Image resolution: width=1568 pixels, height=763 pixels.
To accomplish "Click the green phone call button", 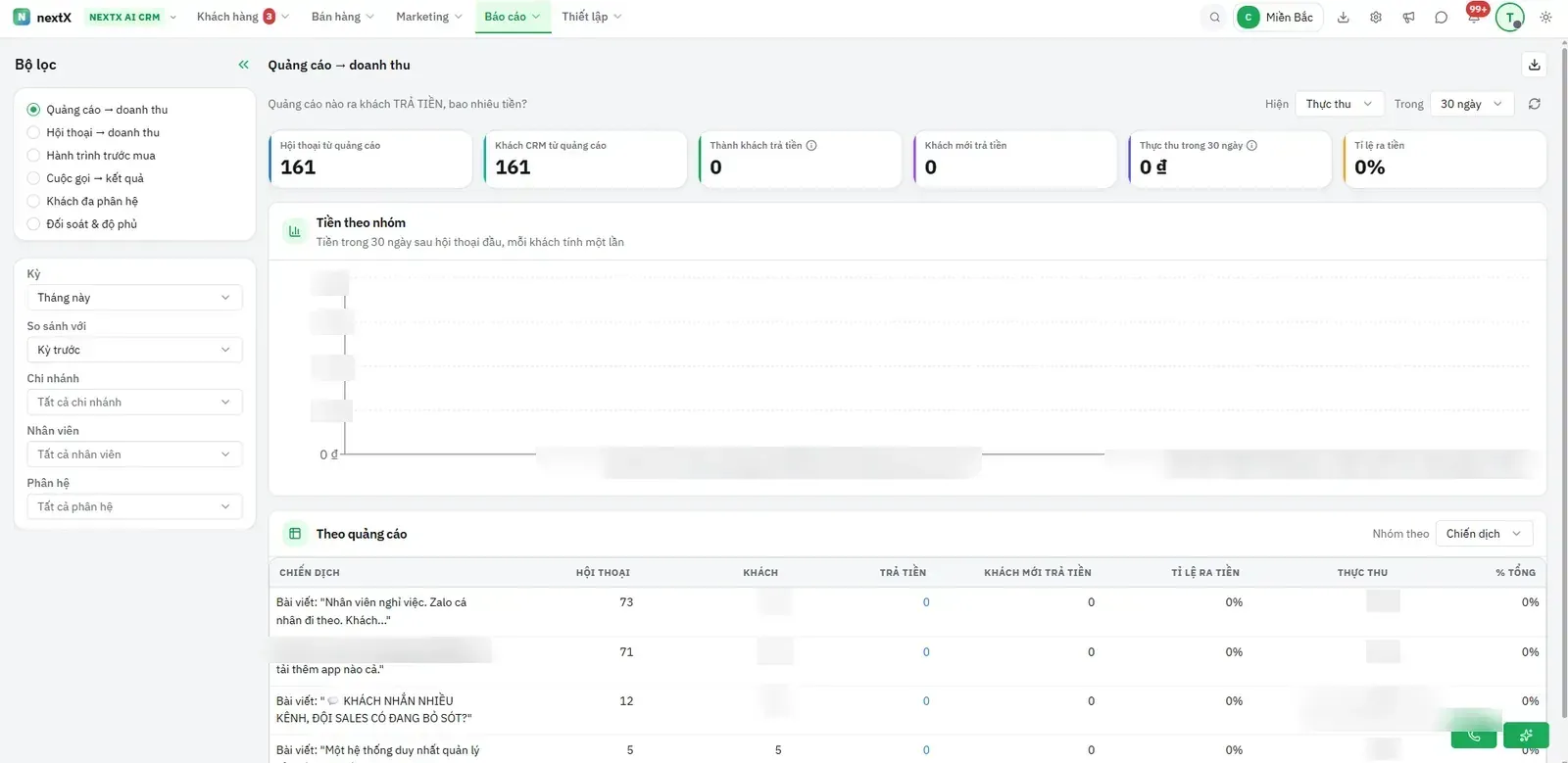I will (1474, 736).
